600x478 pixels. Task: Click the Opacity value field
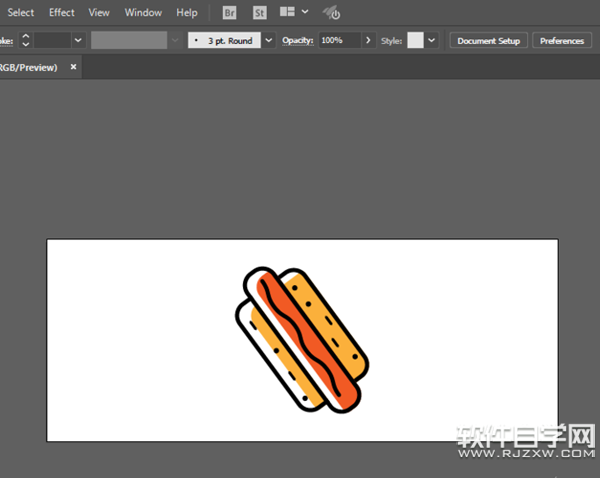pos(338,41)
